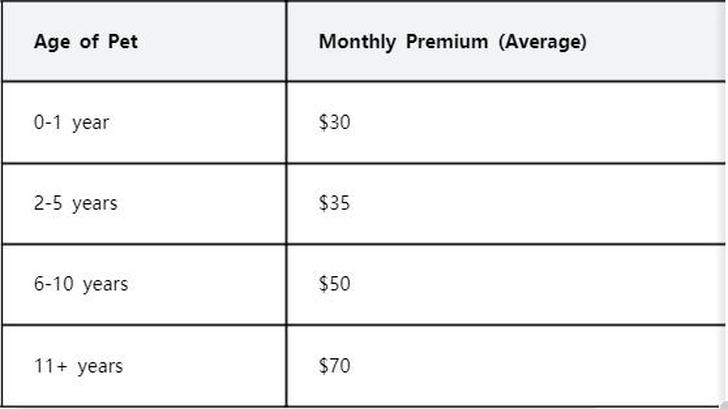The width and height of the screenshot is (728, 409).
Task: Select the $35 premium cell
Action: click(506, 204)
